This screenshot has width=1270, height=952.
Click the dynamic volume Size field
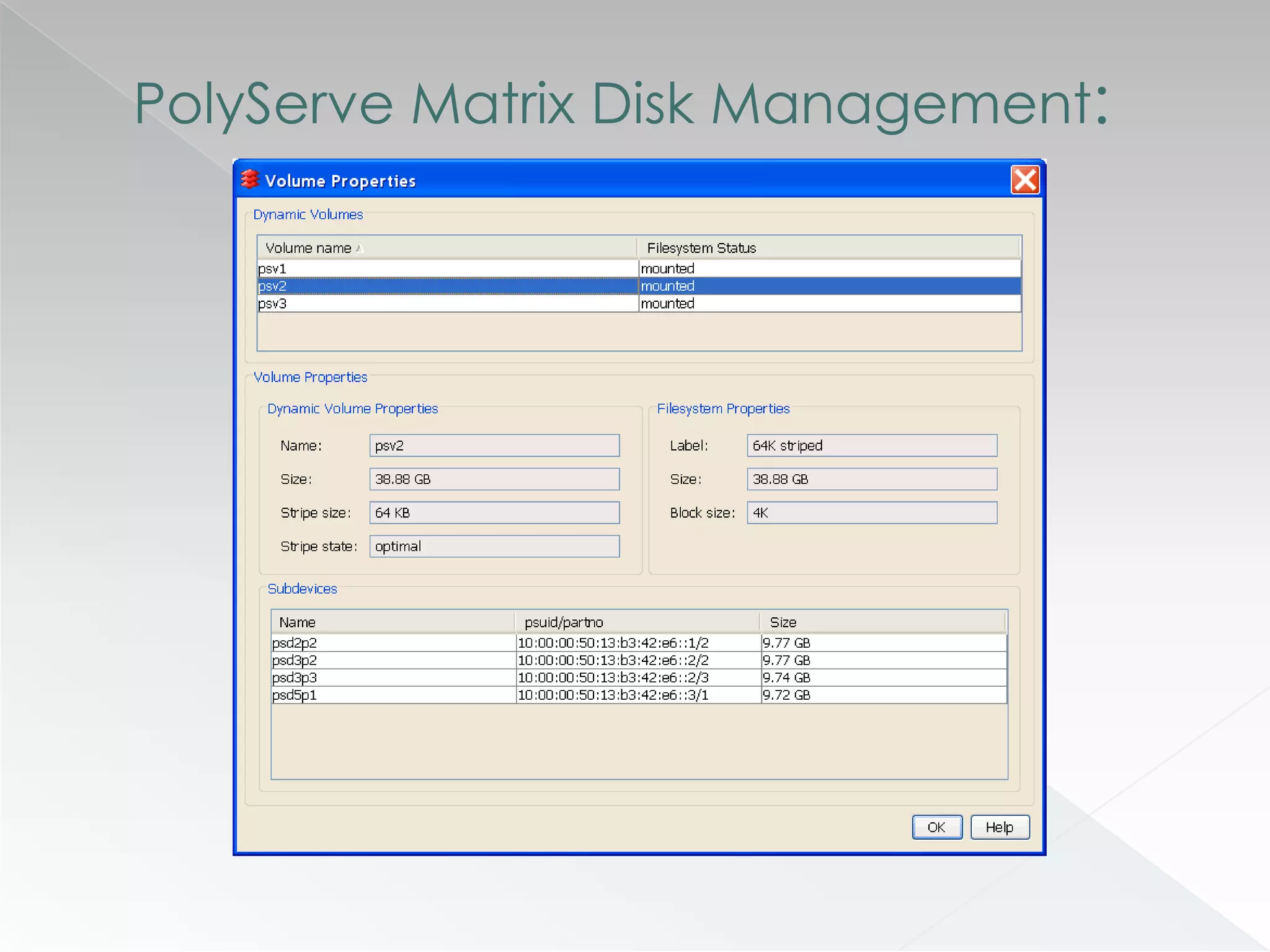pyautogui.click(x=494, y=479)
